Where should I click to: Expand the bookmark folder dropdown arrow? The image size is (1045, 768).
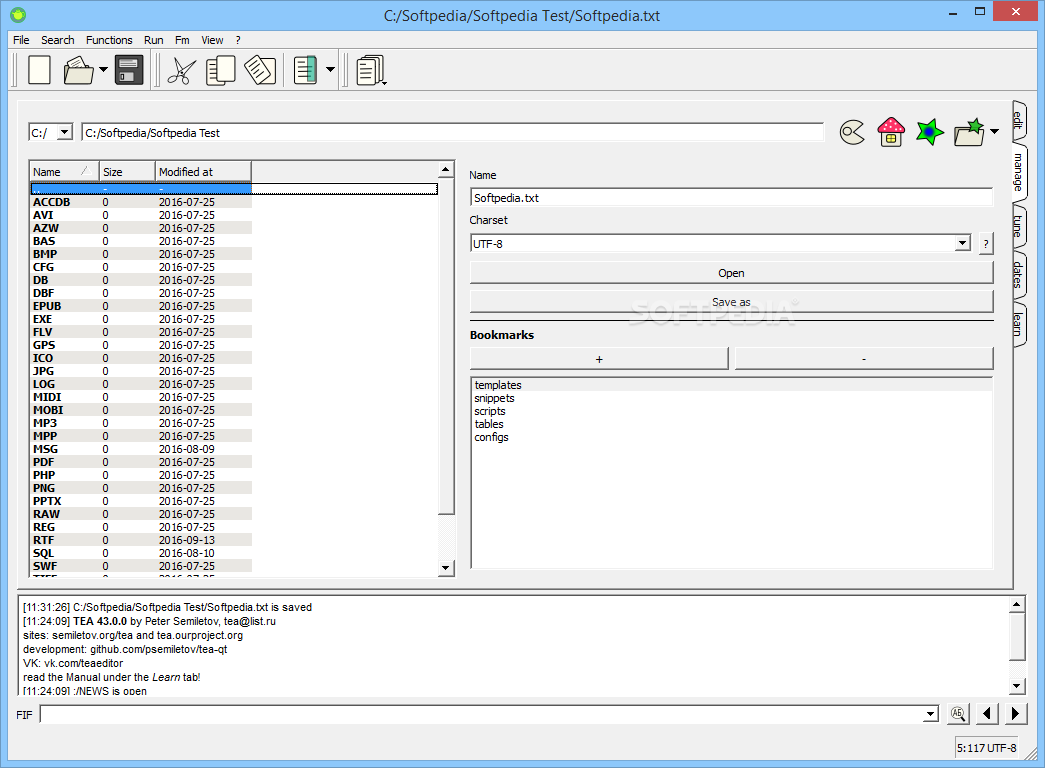(994, 131)
